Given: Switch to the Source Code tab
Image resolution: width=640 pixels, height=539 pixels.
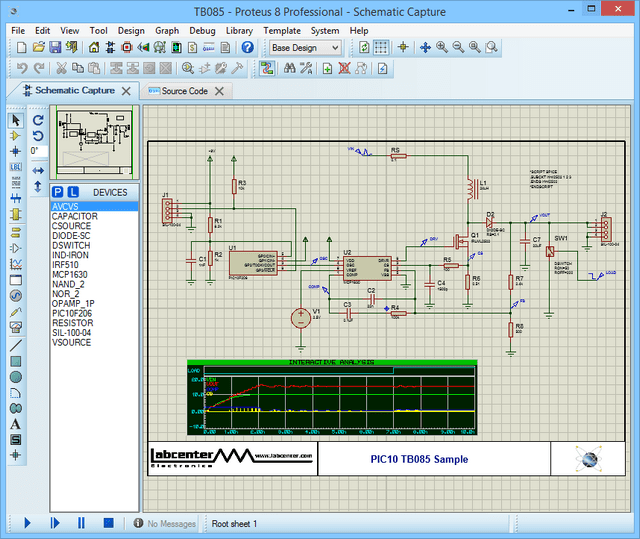Looking at the screenshot, I should pos(184,91).
